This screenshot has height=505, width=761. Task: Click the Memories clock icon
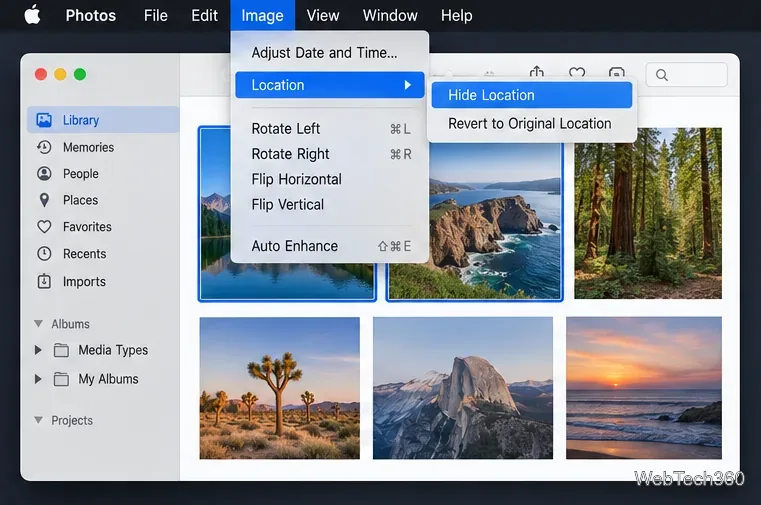[x=44, y=147]
